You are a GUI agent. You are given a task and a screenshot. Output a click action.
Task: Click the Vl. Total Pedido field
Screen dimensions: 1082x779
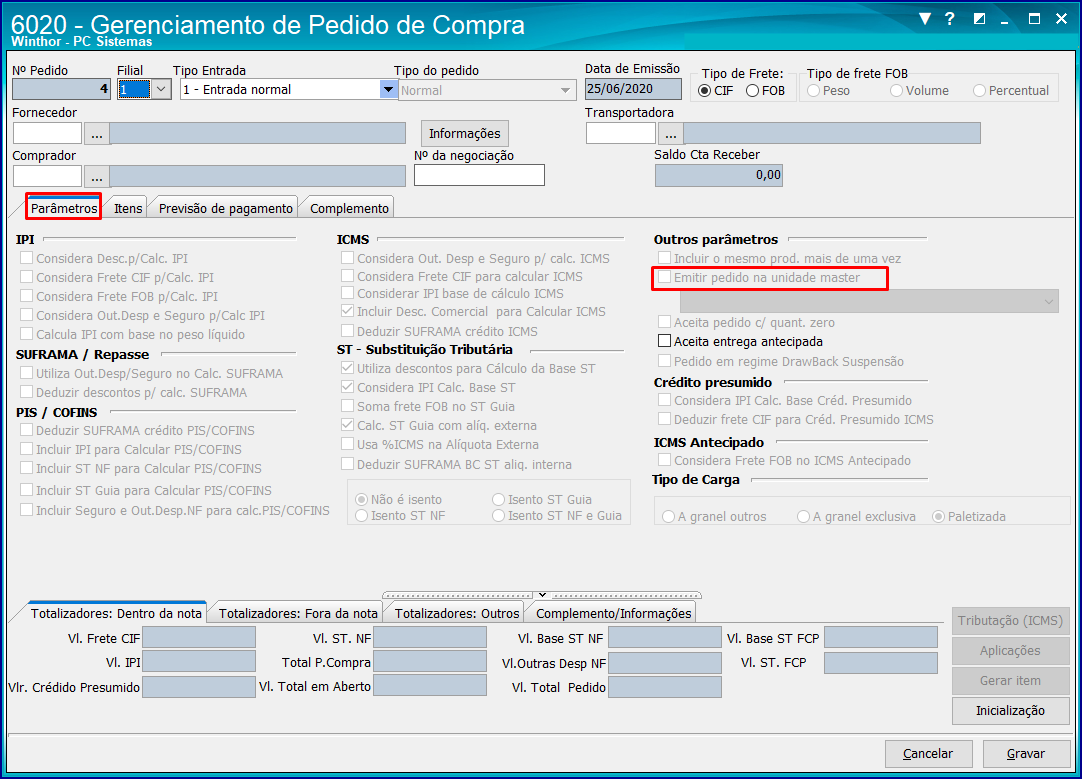tap(665, 687)
